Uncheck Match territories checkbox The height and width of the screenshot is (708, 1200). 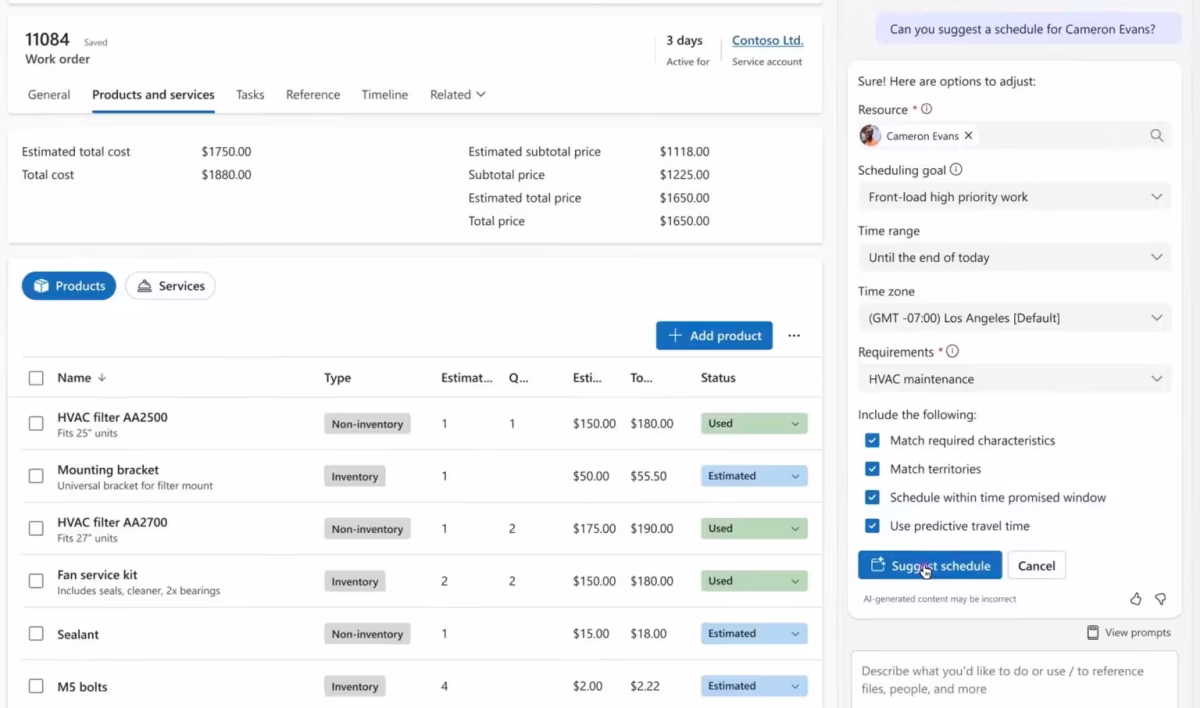[872, 469]
